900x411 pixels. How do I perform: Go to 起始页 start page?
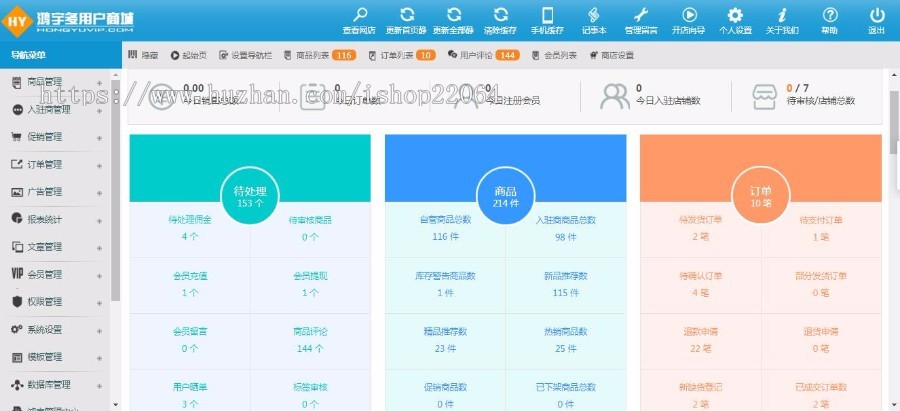(187, 56)
